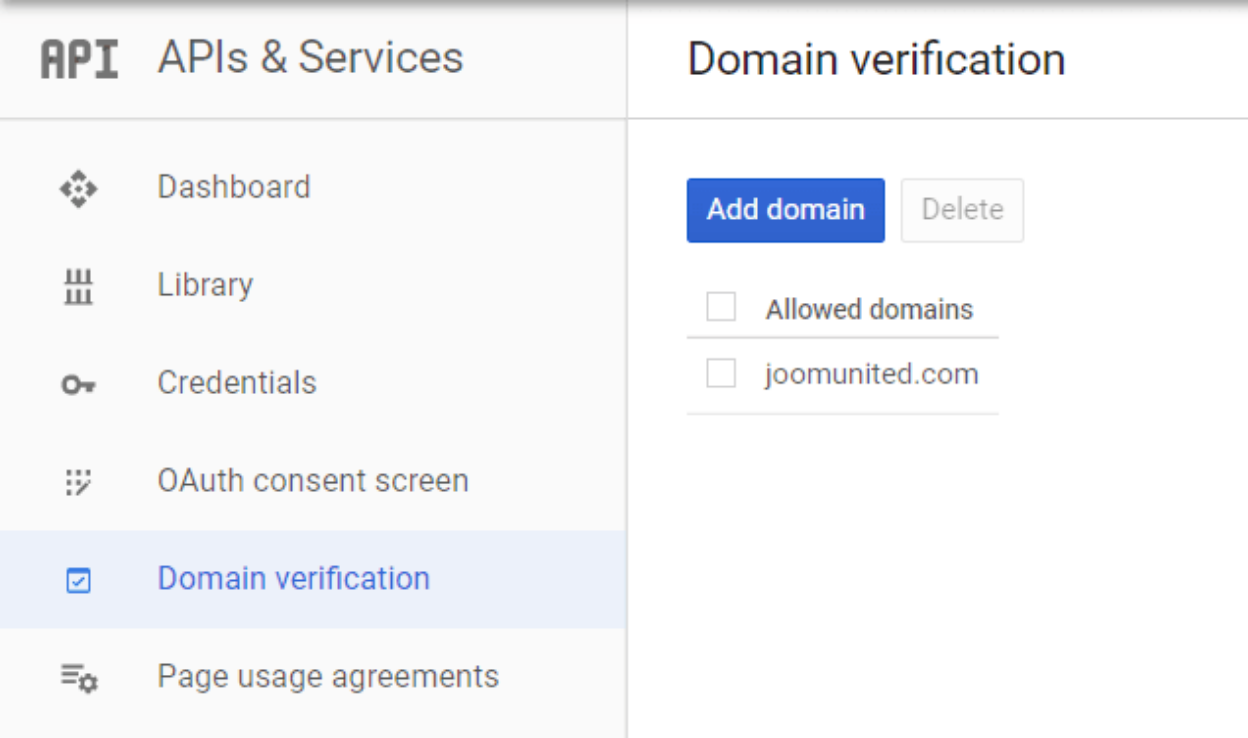Click the OAuth consent screen icon
This screenshot has width=1248, height=738.
click(78, 482)
